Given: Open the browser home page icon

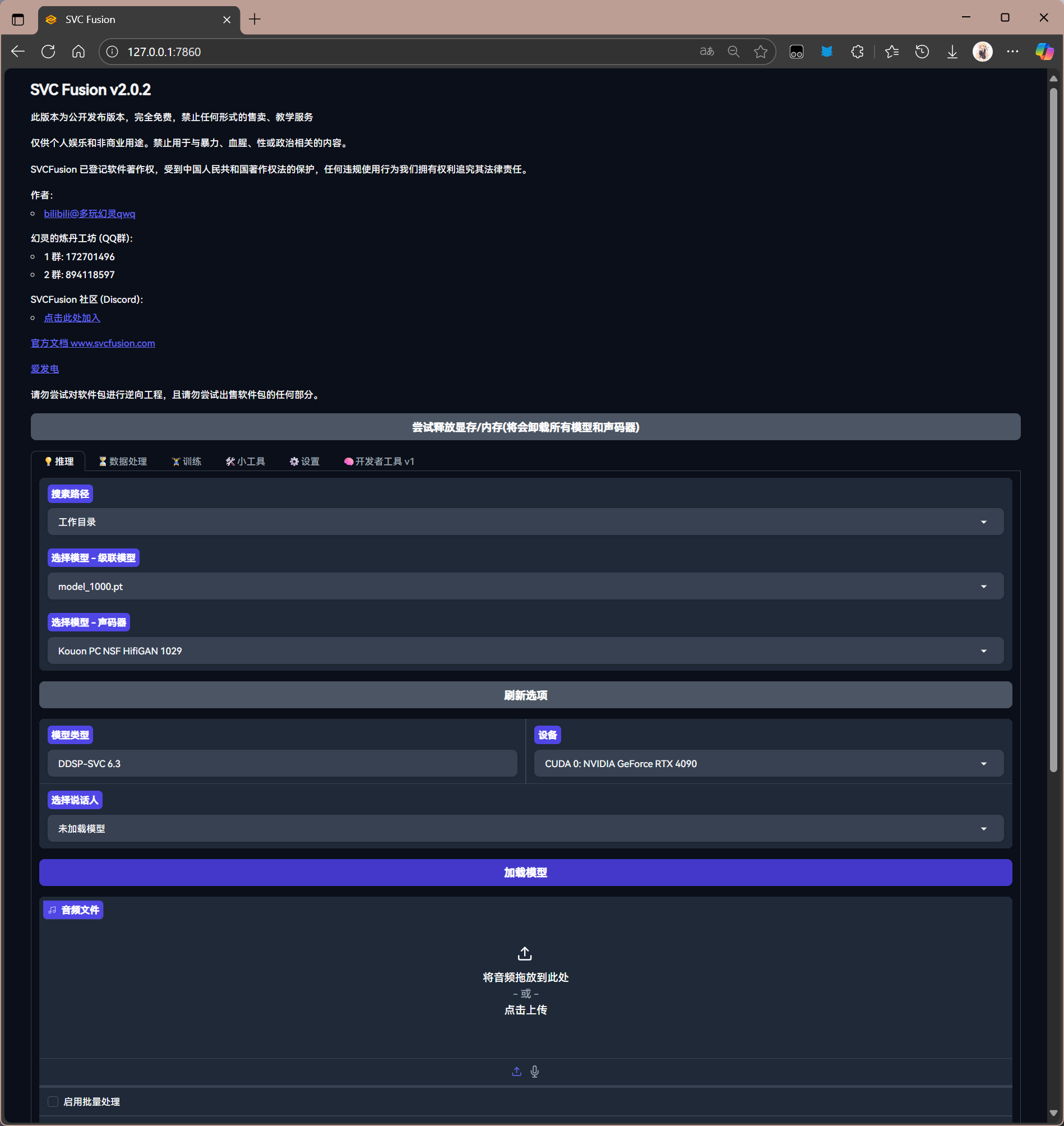Looking at the screenshot, I should (x=78, y=52).
